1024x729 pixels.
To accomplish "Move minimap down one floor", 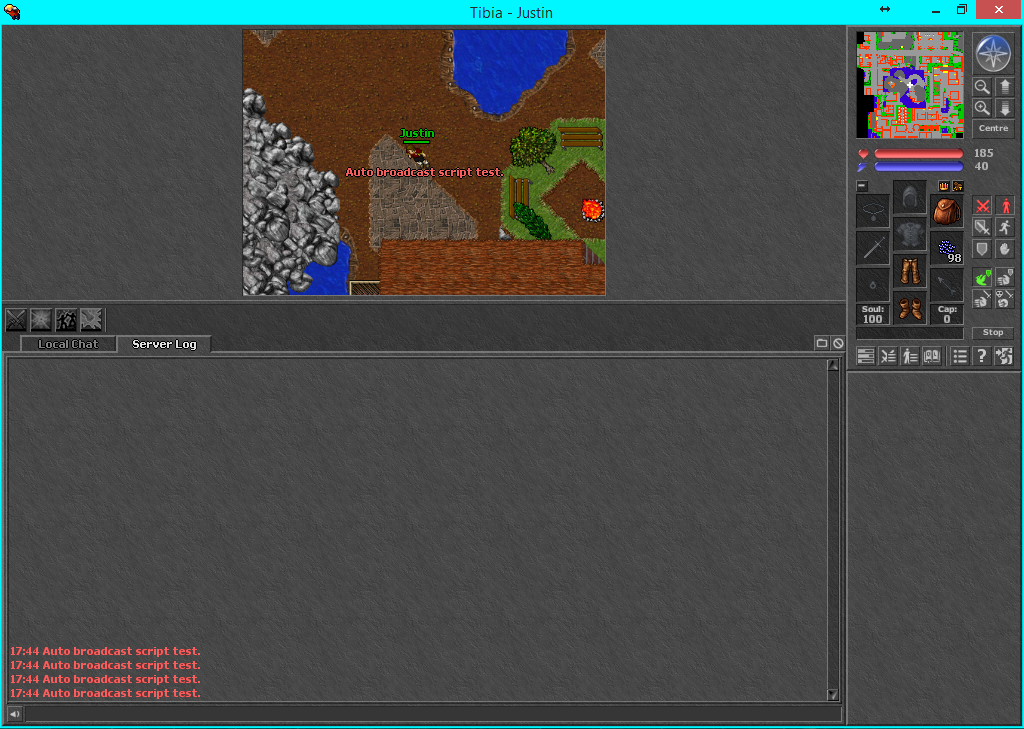I will point(1004,108).
